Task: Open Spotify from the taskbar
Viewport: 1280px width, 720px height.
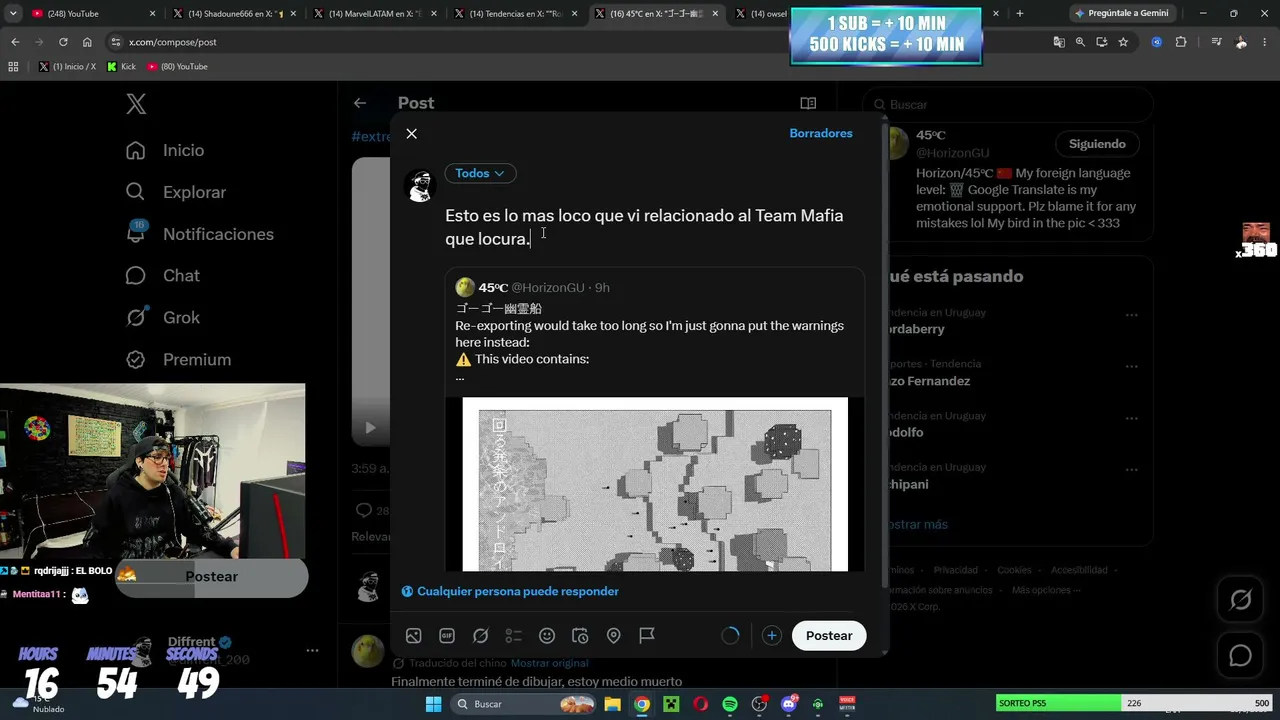Action: pyautogui.click(x=730, y=705)
